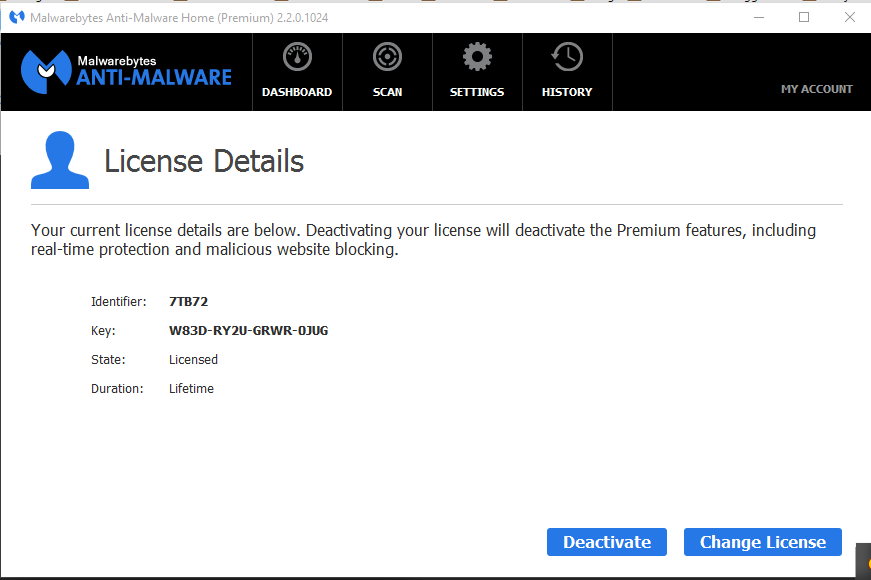Click the blue License Details user icon
Screen dimensions: 871x580
59,160
